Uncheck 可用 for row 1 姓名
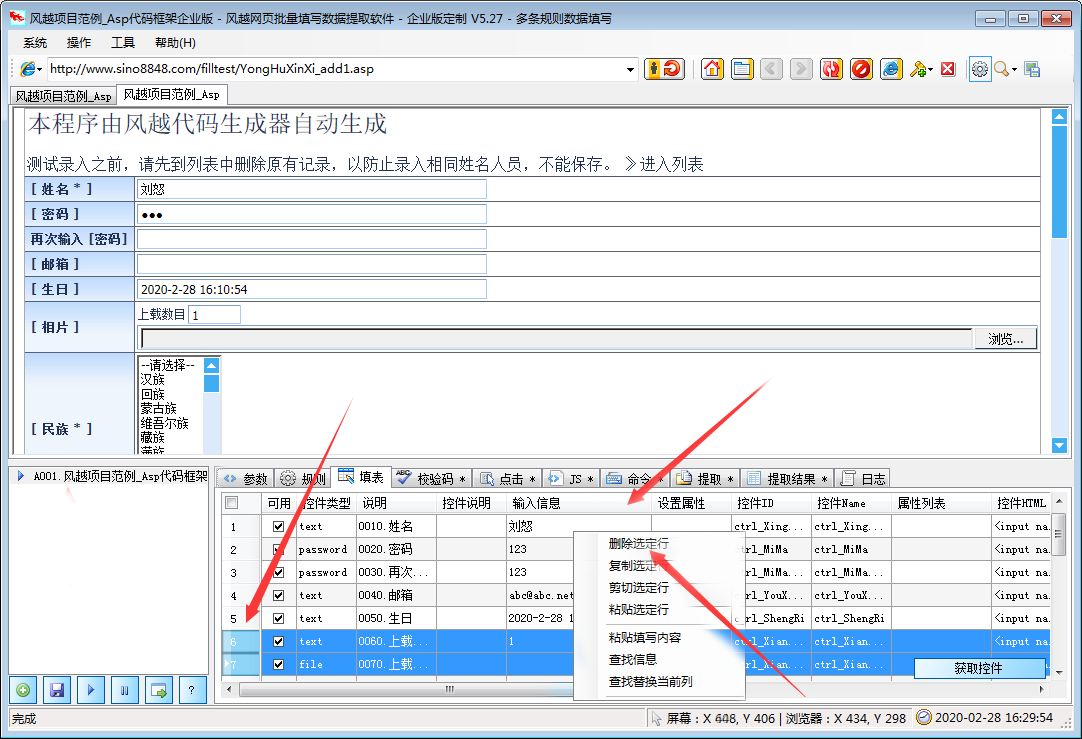Screen dimensions: 1082x739 [279, 526]
